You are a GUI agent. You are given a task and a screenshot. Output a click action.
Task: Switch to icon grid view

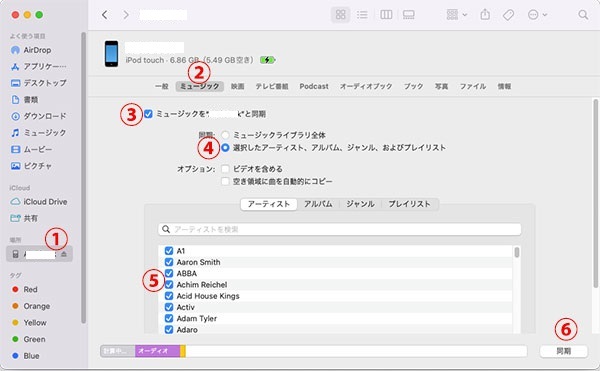click(x=340, y=15)
